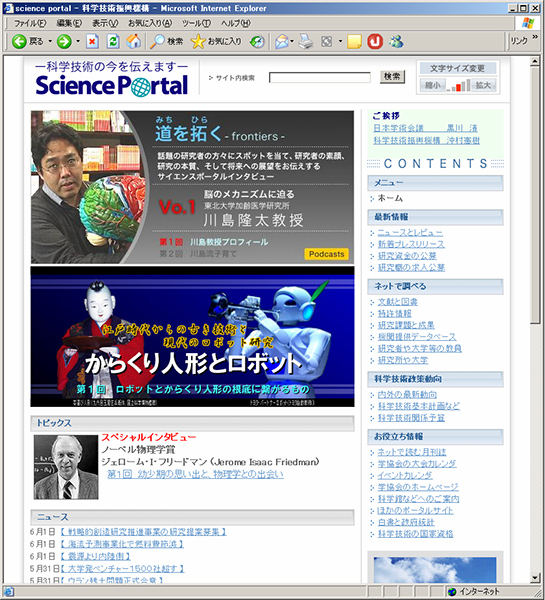Click the Jerome Friedman portrait photo
Image resolution: width=545 pixels, height=600 pixels.
66,467
